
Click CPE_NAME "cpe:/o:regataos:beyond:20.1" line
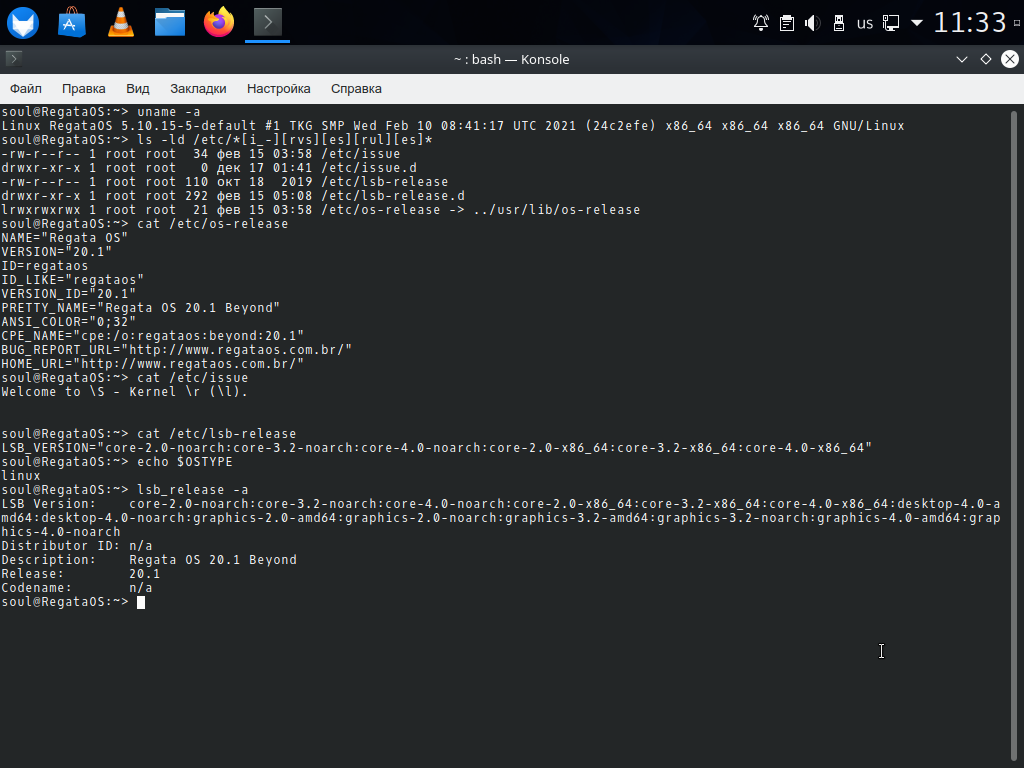(x=152, y=336)
